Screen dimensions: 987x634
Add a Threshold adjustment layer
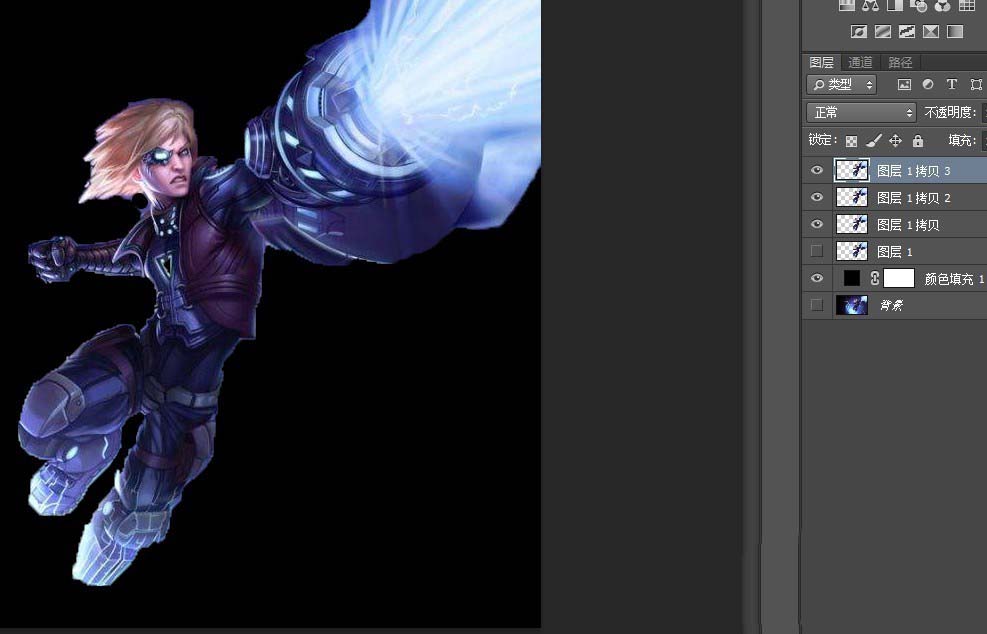point(906,31)
